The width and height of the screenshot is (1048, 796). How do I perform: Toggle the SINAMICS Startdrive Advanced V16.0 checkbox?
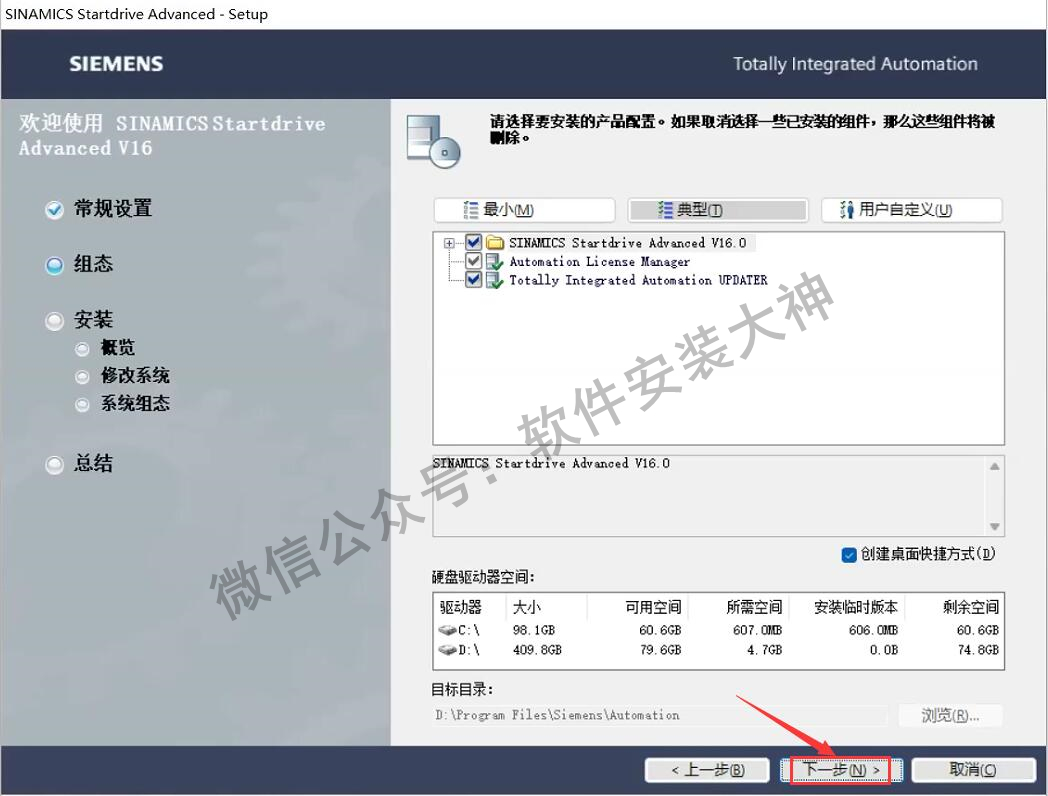(x=473, y=242)
